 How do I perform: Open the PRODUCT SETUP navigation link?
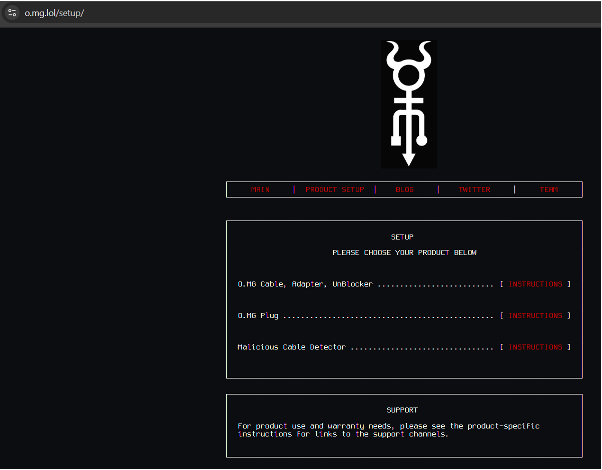coord(334,189)
